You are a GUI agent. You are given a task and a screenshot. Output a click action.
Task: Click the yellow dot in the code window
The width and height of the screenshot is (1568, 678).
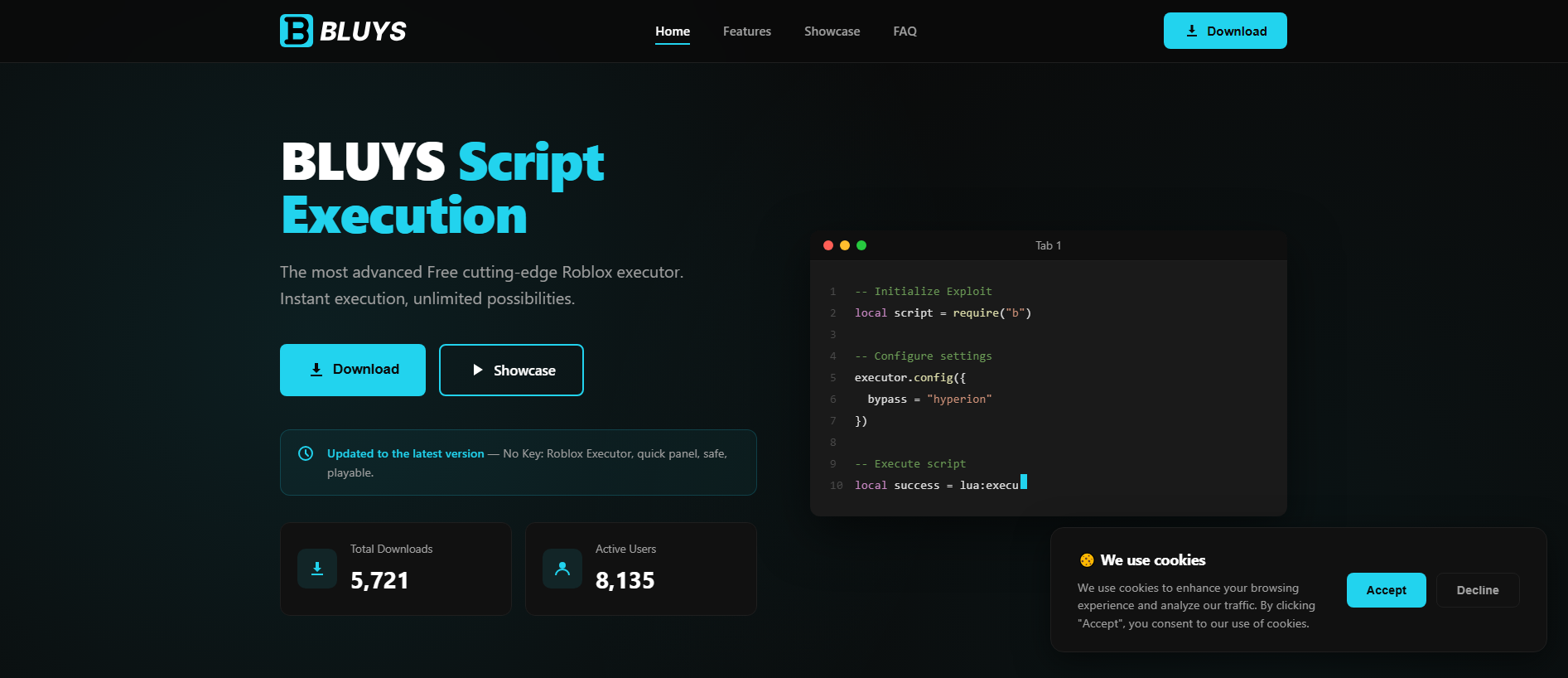coord(845,245)
